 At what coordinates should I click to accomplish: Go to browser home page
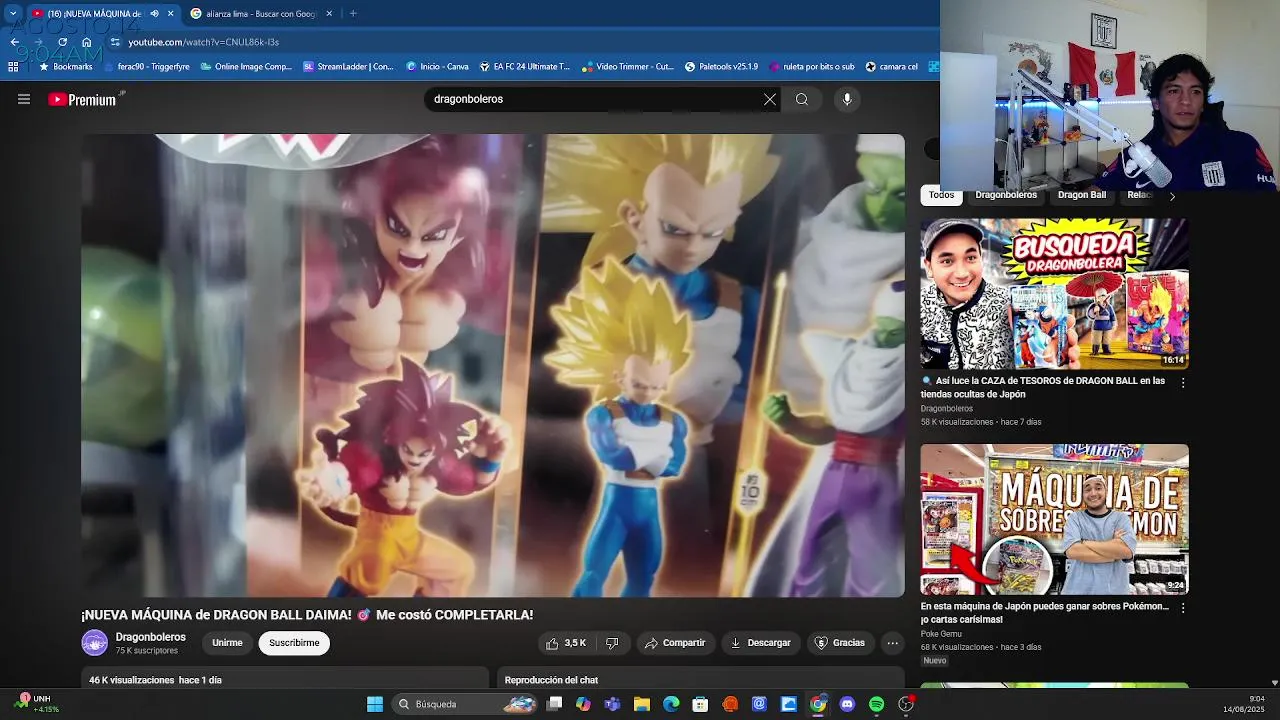[x=86, y=42]
